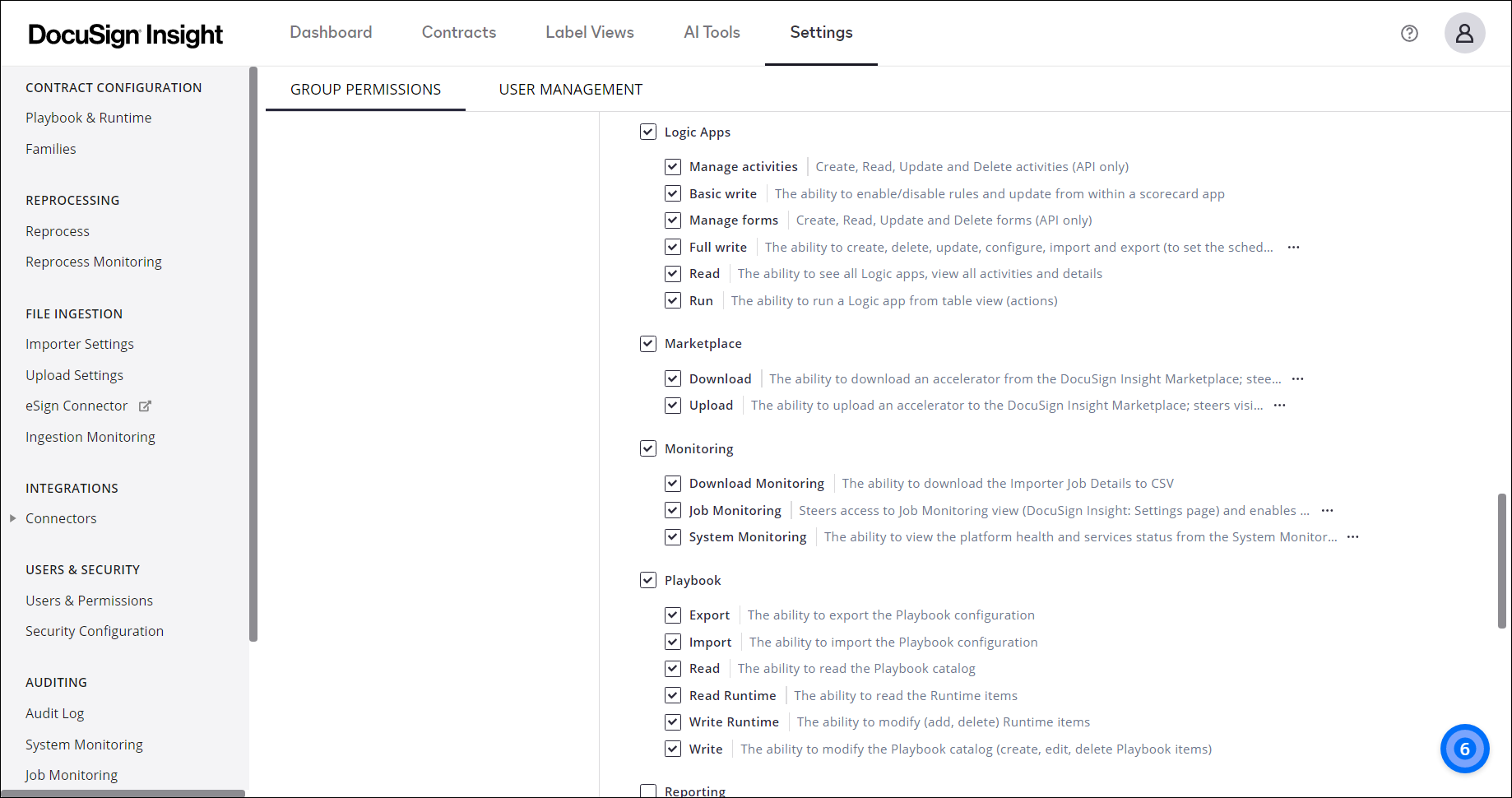Open the Audit Log page

(x=54, y=712)
